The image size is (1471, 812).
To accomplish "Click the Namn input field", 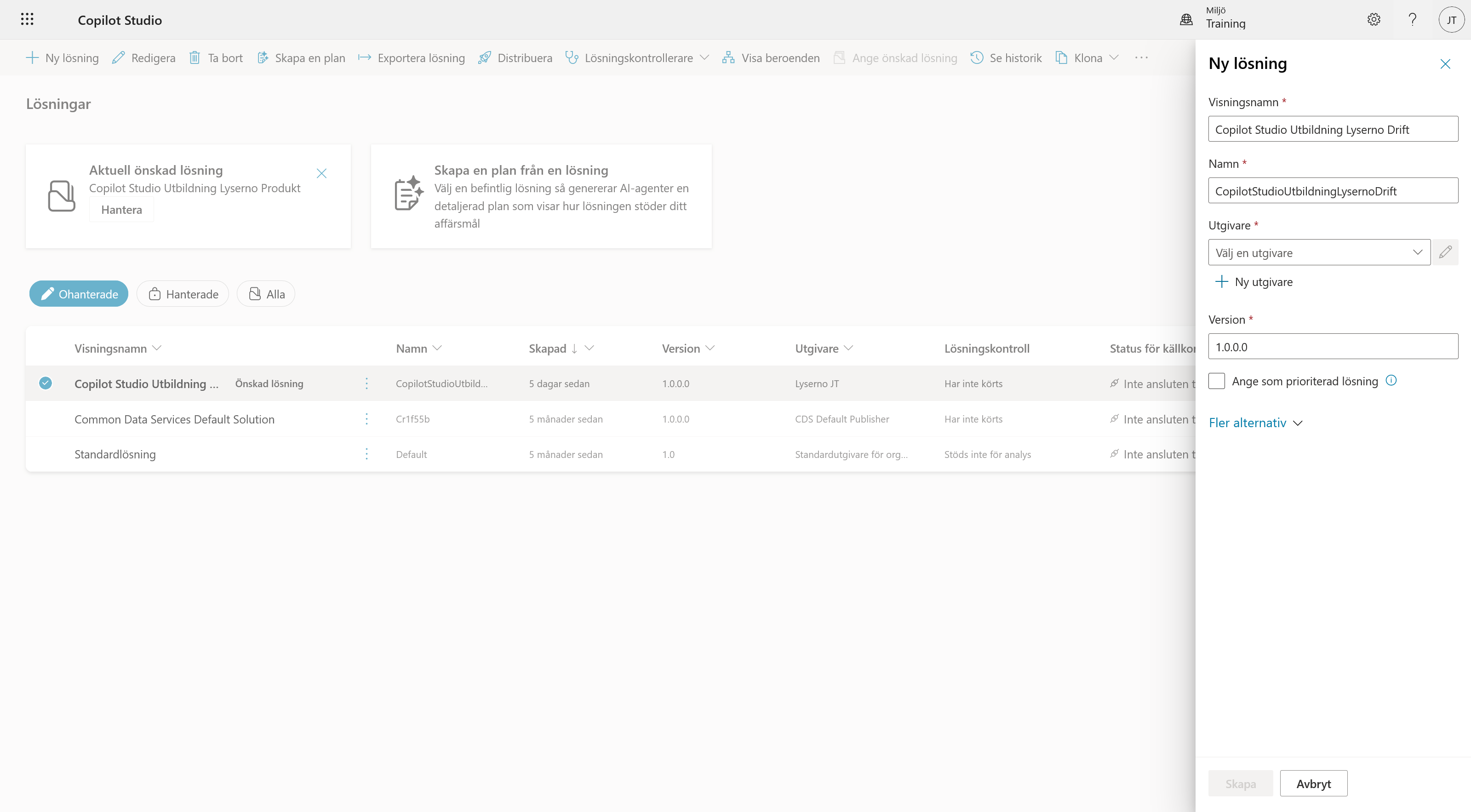I will click(x=1333, y=191).
